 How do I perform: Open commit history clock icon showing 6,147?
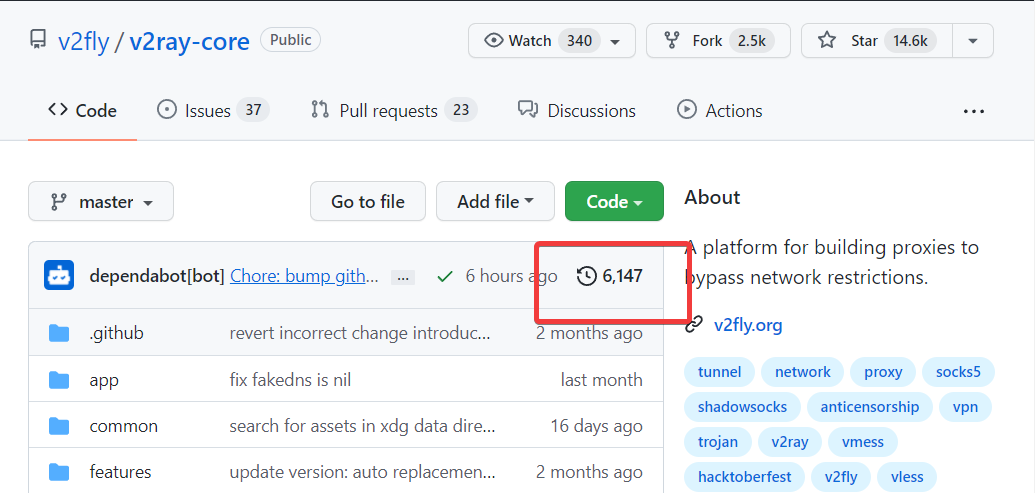[x=587, y=275]
